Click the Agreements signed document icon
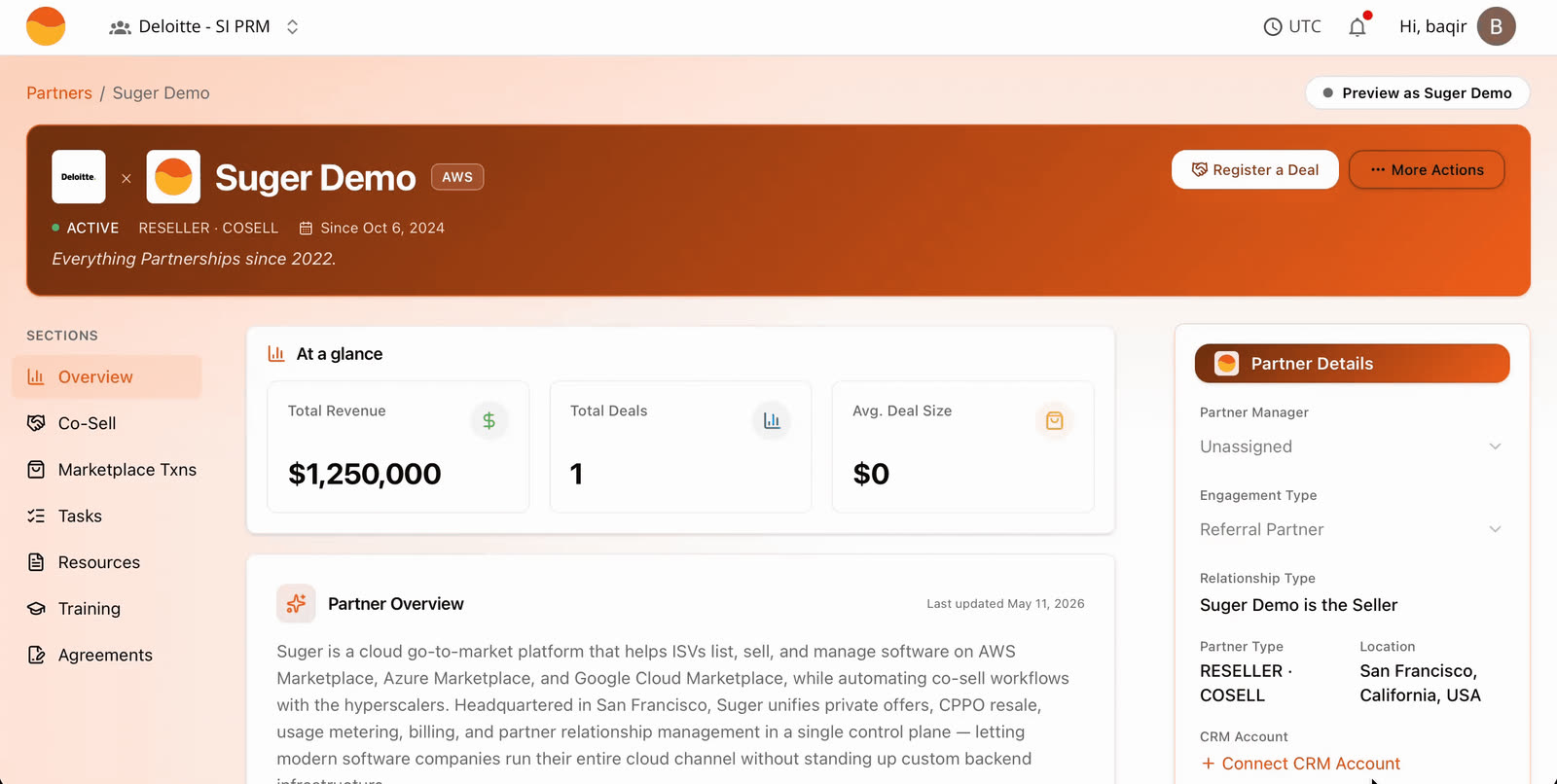Viewport: 1557px width, 784px height. pyautogui.click(x=36, y=655)
